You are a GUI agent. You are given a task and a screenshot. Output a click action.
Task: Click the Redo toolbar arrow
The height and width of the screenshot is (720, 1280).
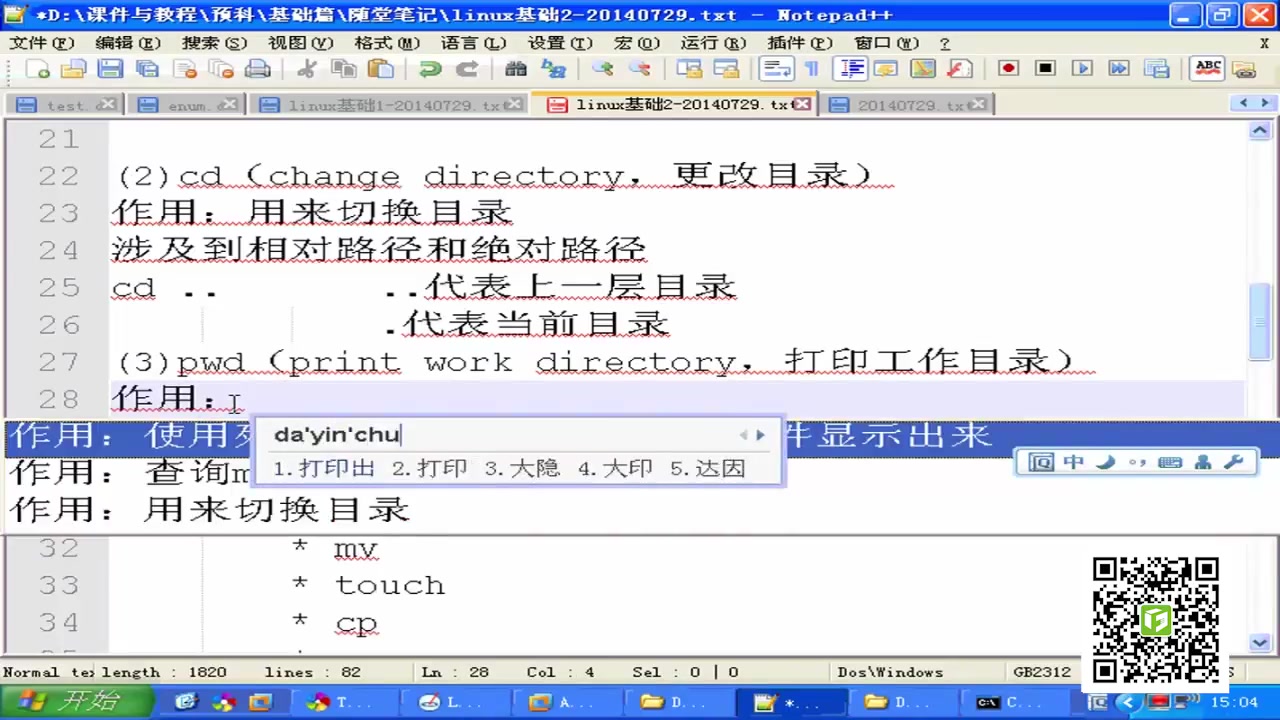pos(466,68)
